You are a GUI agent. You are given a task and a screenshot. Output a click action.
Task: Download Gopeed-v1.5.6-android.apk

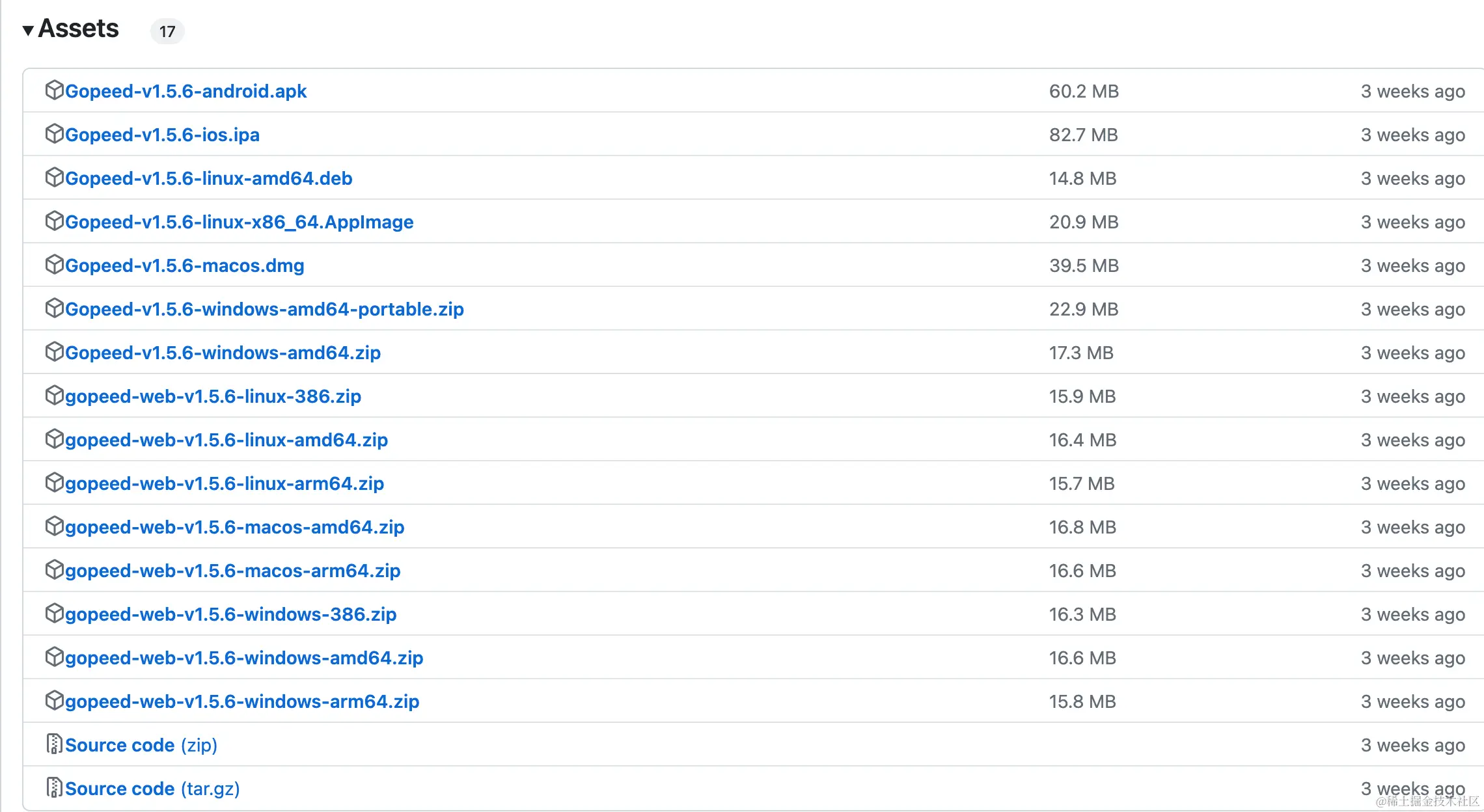[x=185, y=91]
